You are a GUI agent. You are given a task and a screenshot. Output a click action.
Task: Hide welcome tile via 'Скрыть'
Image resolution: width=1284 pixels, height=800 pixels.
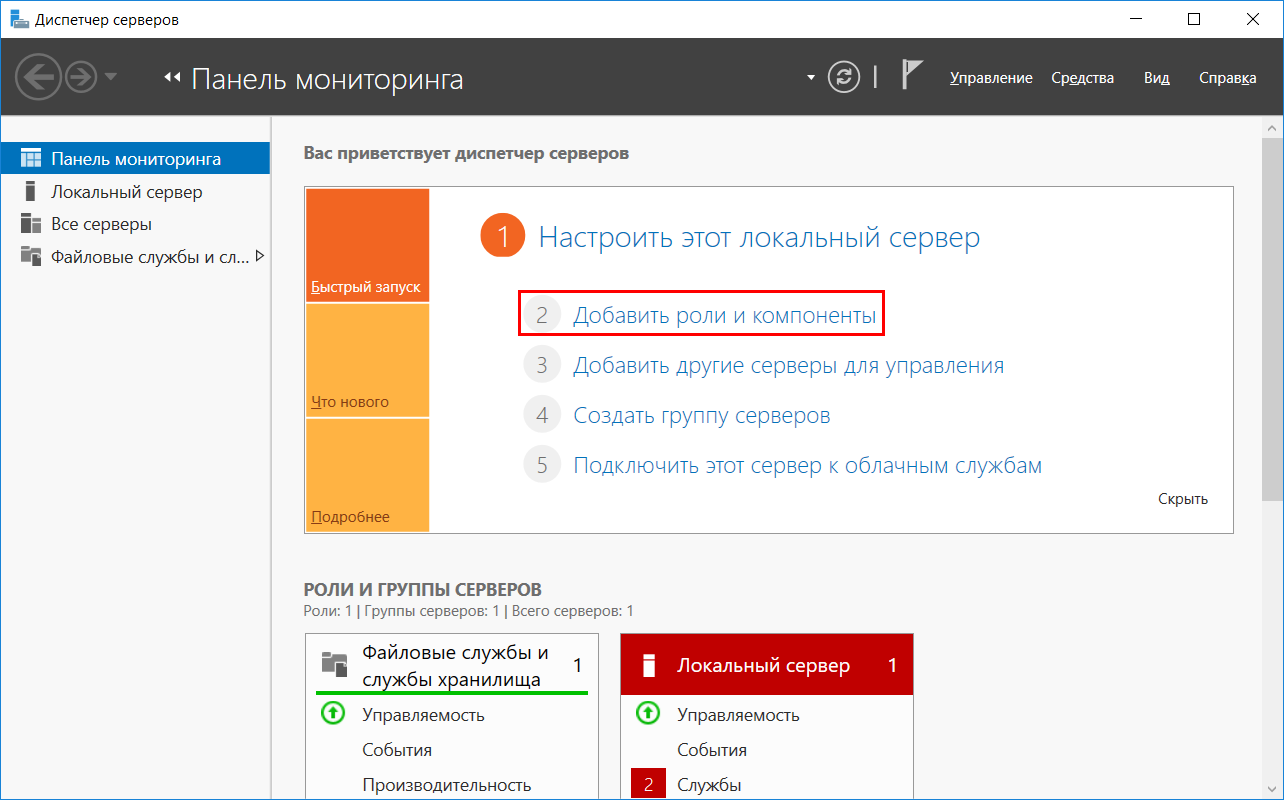coord(1182,499)
